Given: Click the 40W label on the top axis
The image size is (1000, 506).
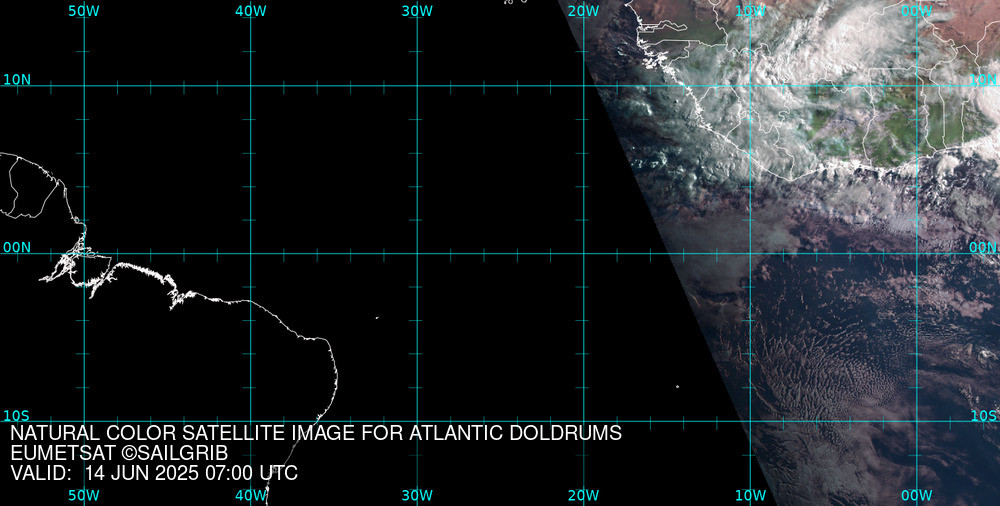Looking at the screenshot, I should pos(251,11).
